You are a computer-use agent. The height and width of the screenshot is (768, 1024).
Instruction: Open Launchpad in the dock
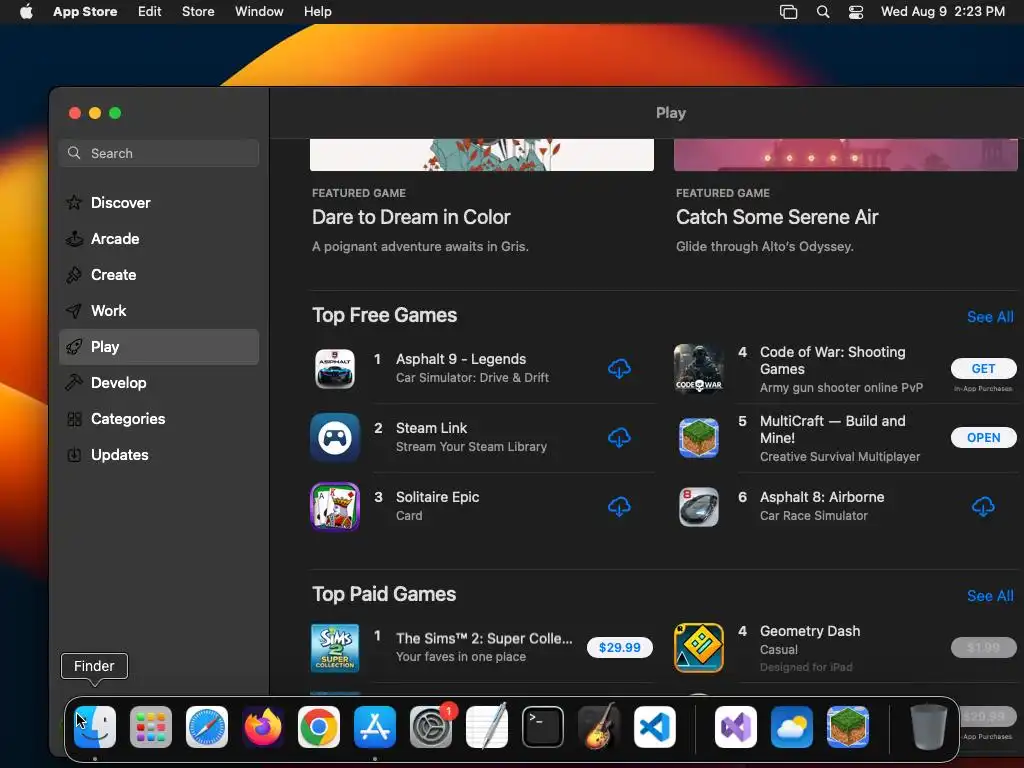[151, 726]
